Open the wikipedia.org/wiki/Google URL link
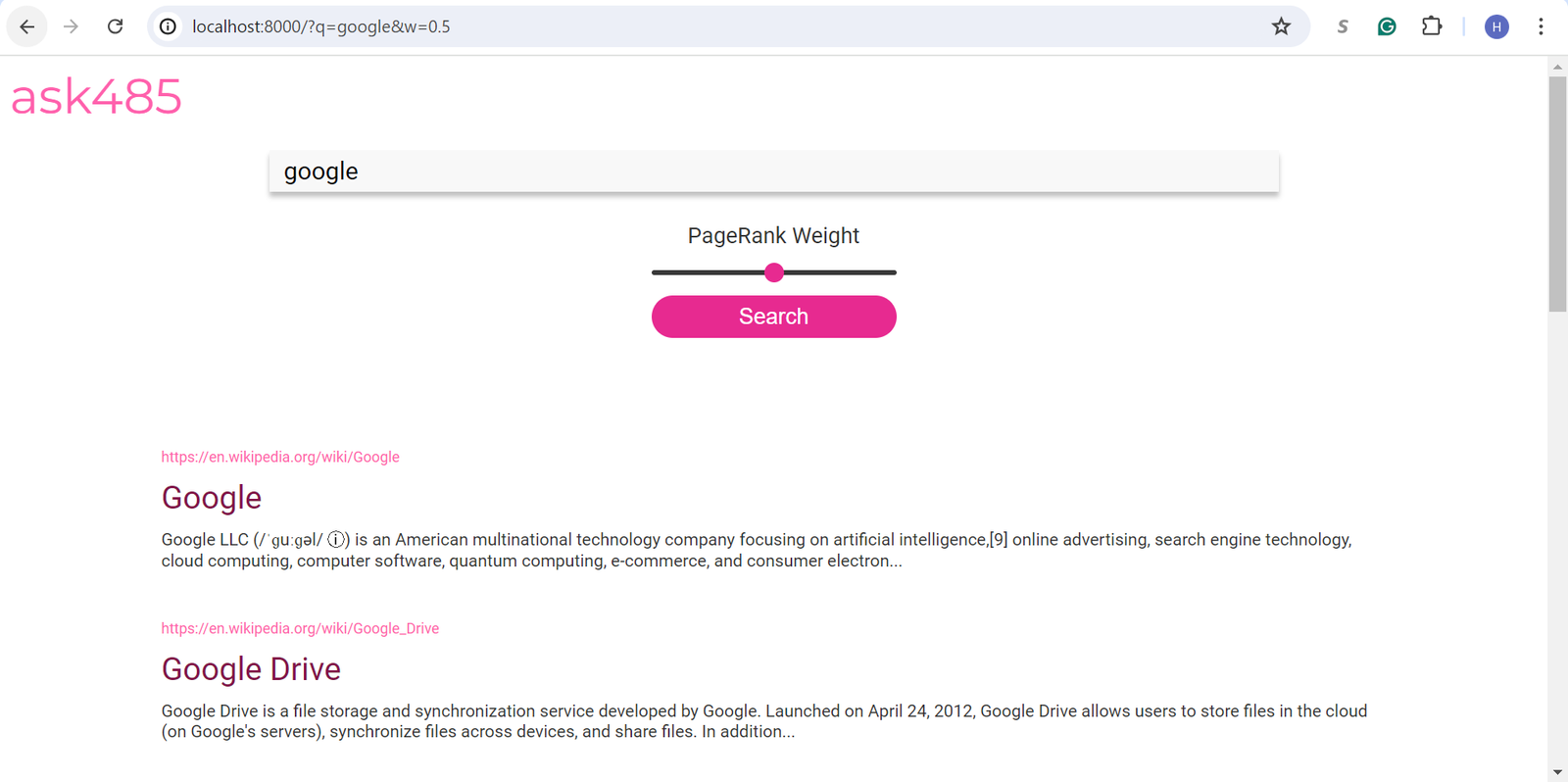Viewport: 1568px width, 782px height. pos(280,457)
